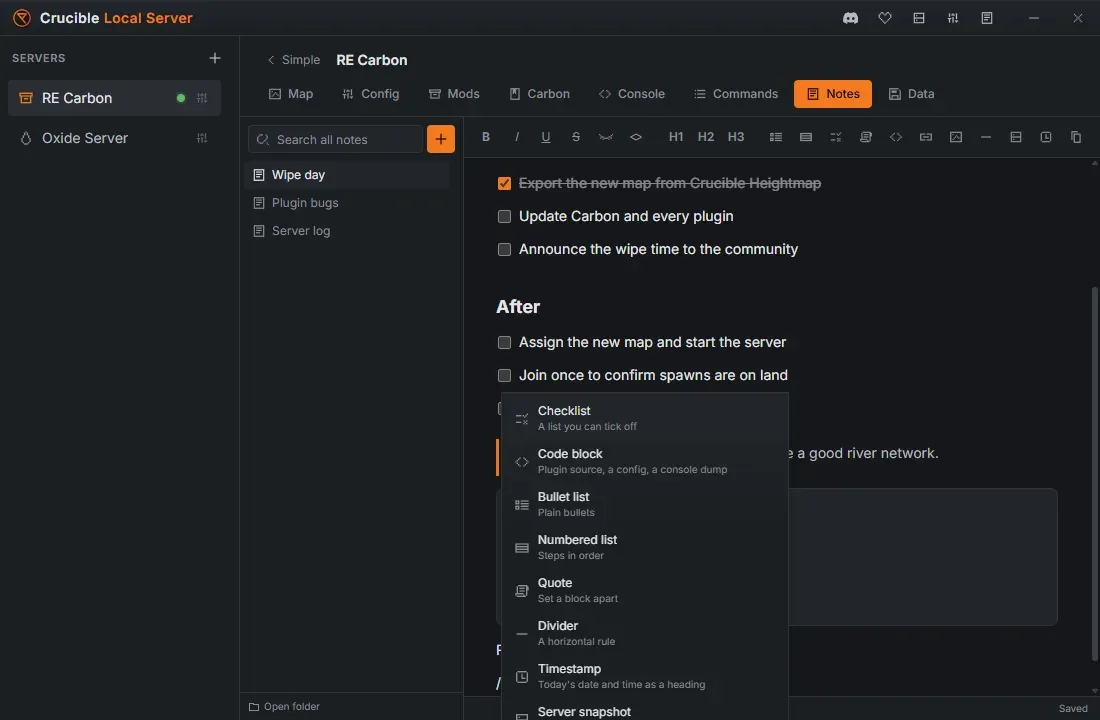
Task: Insert a bullet list using the toolbar icon
Action: pos(776,137)
